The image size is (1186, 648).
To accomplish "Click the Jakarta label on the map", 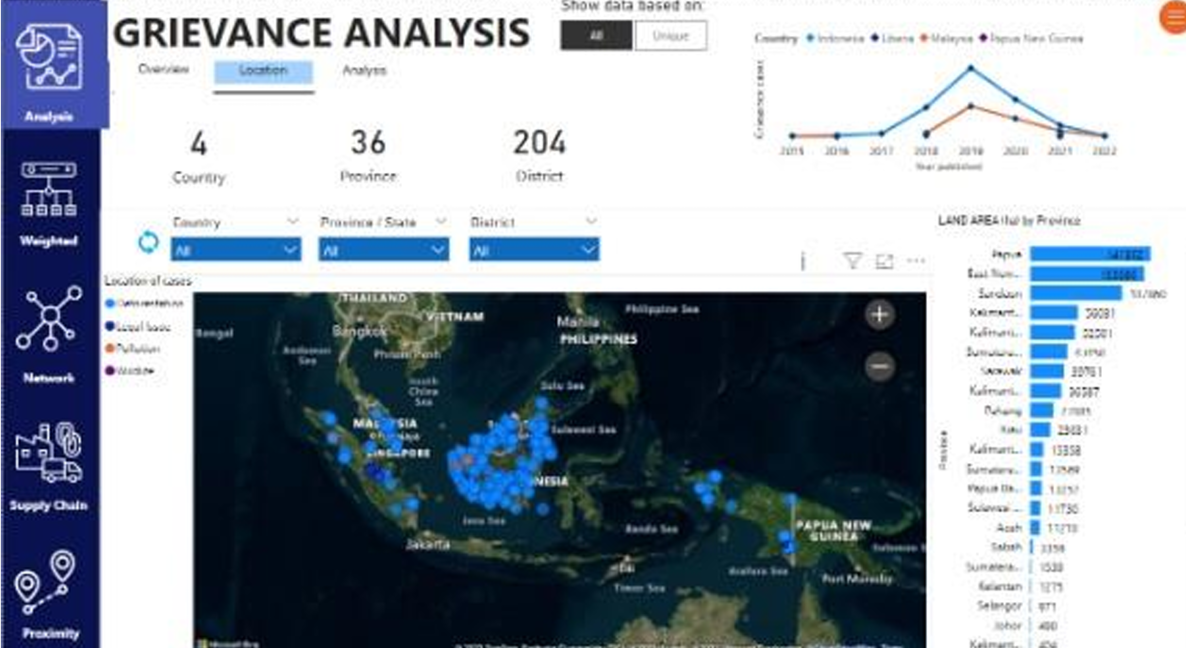I will coord(427,544).
